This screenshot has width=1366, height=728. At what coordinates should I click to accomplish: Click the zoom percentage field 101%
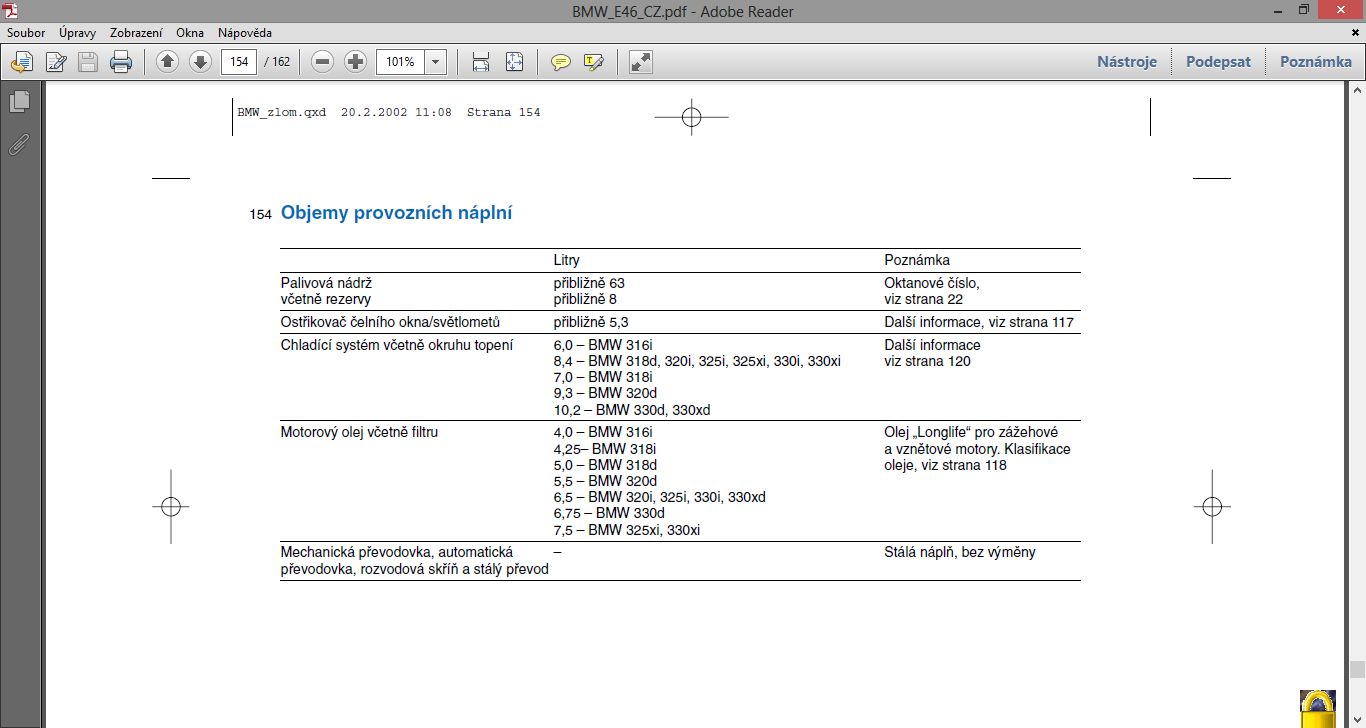401,62
